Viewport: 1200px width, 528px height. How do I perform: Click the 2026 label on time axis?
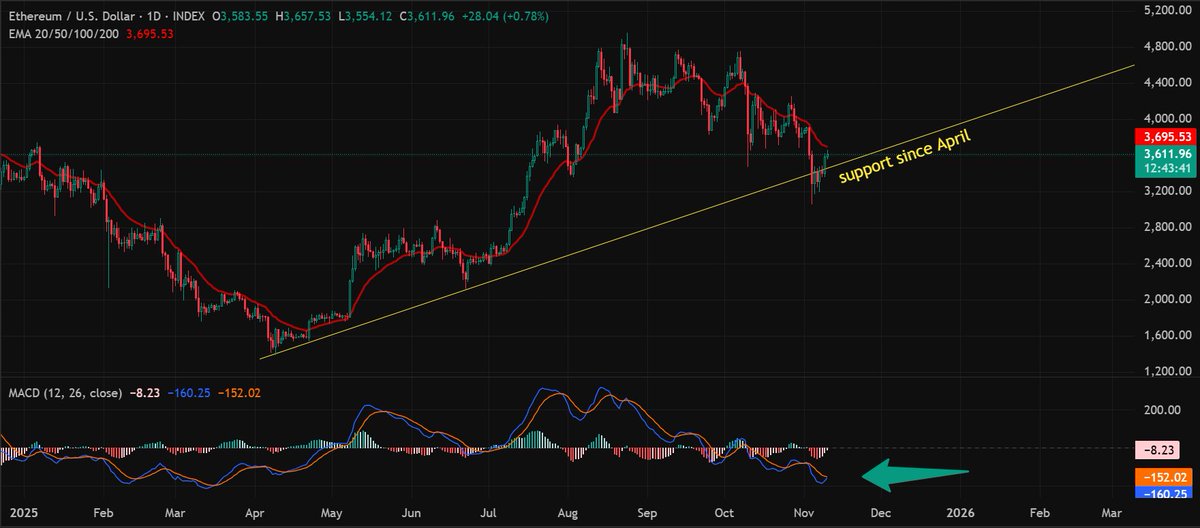[960, 511]
